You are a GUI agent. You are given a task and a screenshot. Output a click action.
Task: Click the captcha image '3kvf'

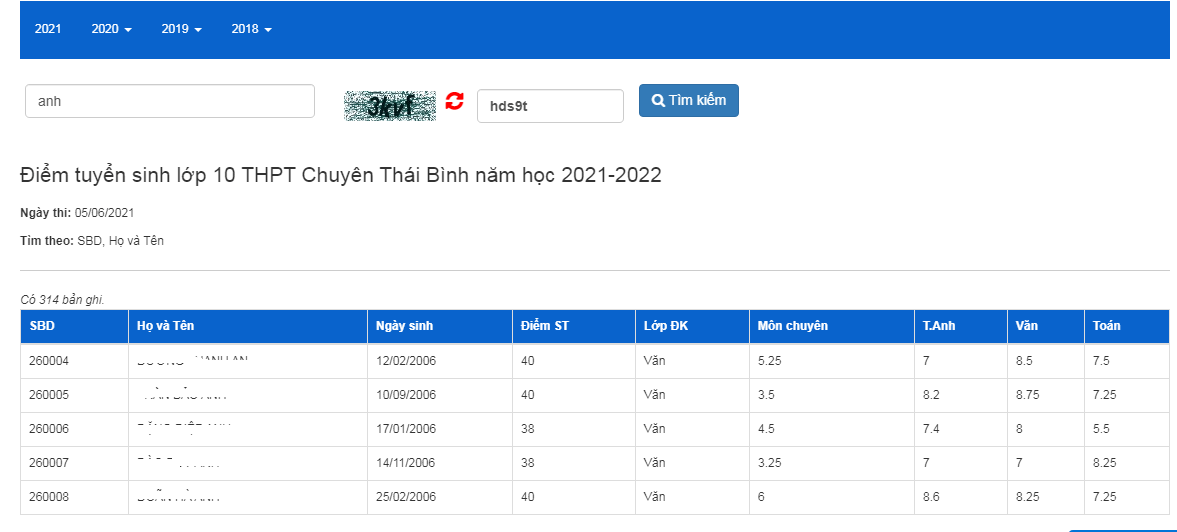pos(390,106)
